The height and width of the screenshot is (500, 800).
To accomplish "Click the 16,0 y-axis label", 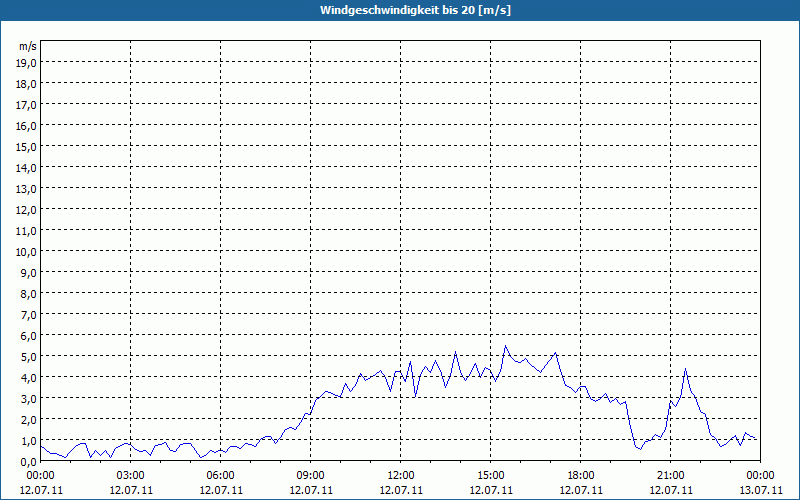I will 27,126.
